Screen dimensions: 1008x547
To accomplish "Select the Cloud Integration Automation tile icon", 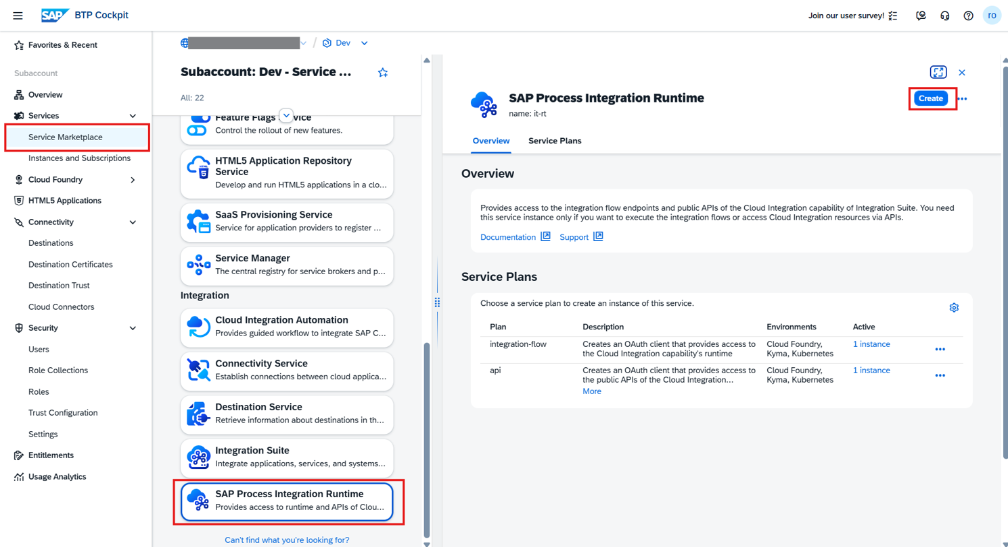I will coord(199,327).
